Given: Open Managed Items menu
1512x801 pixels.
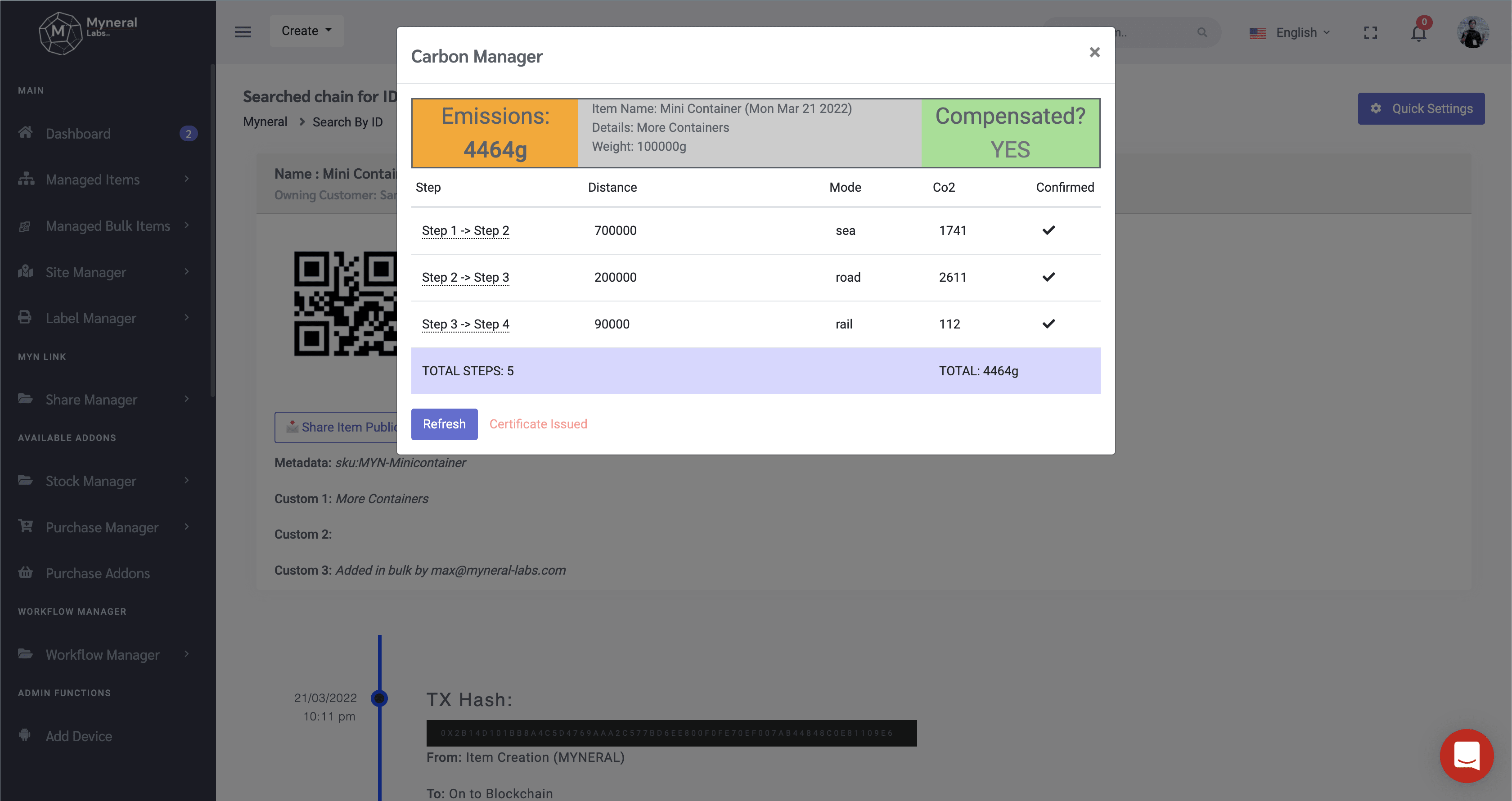Looking at the screenshot, I should click(x=93, y=180).
